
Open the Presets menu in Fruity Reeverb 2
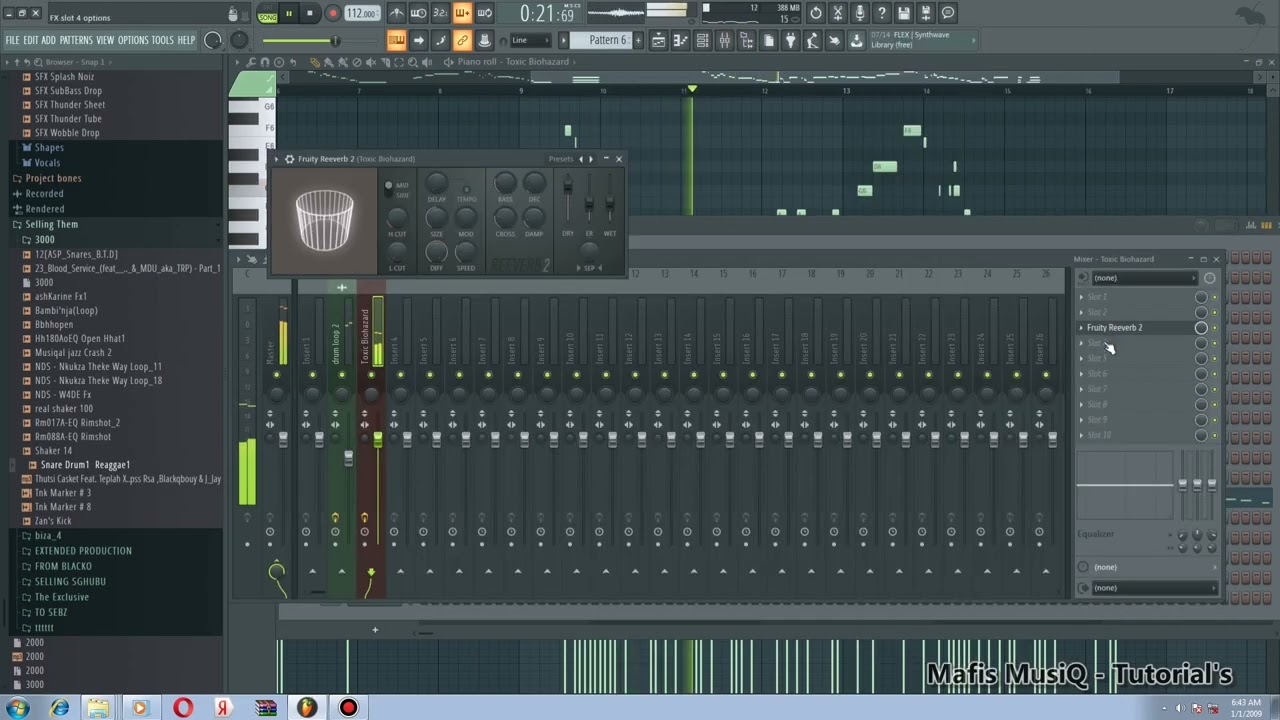(561, 159)
